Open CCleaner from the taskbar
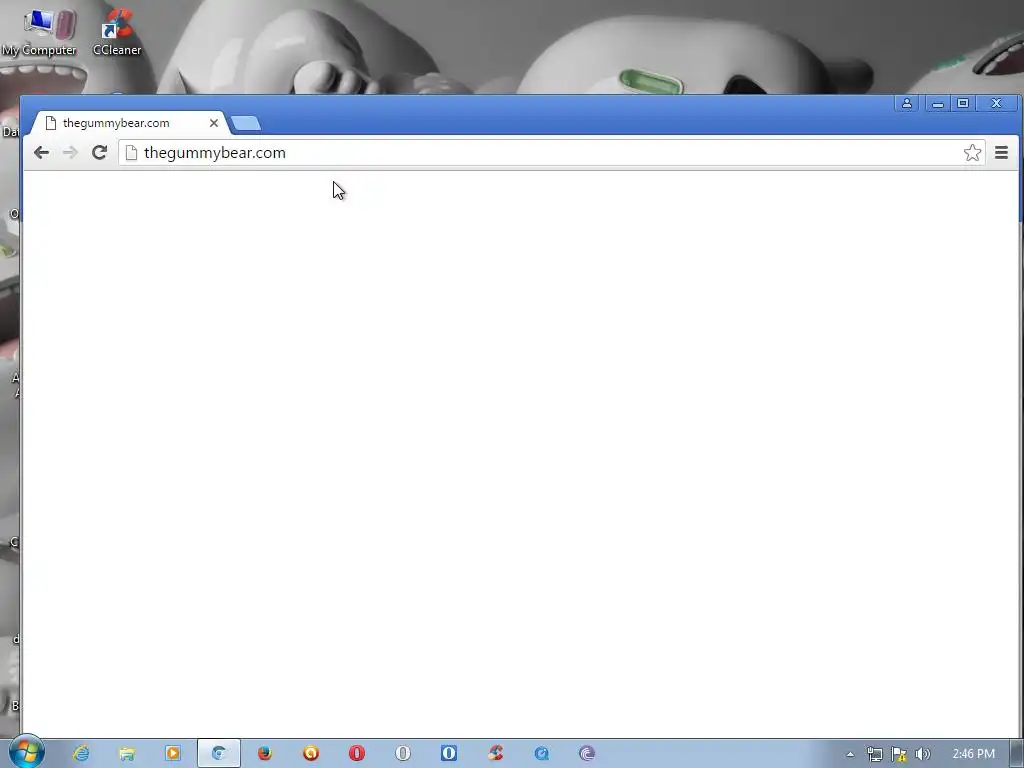The height and width of the screenshot is (768, 1024). tap(495, 754)
